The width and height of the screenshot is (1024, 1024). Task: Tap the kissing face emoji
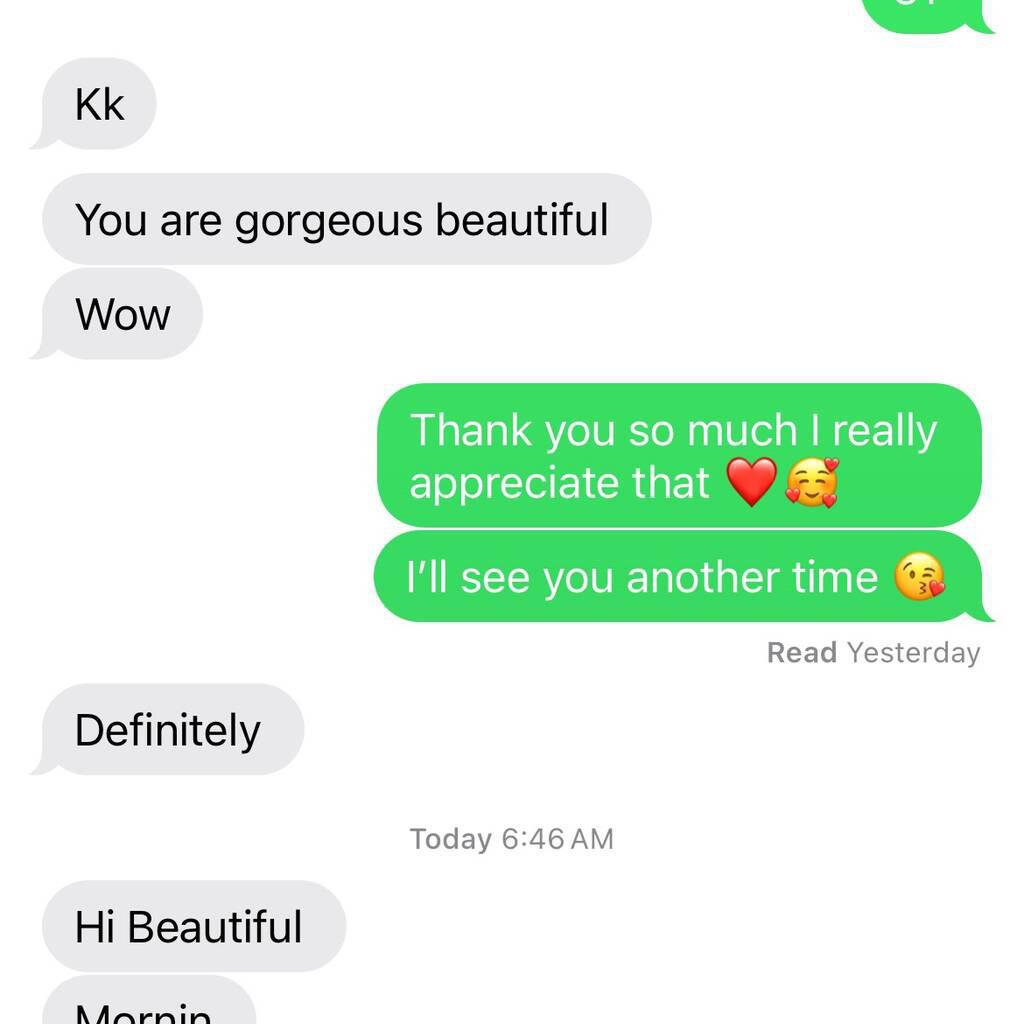point(920,577)
